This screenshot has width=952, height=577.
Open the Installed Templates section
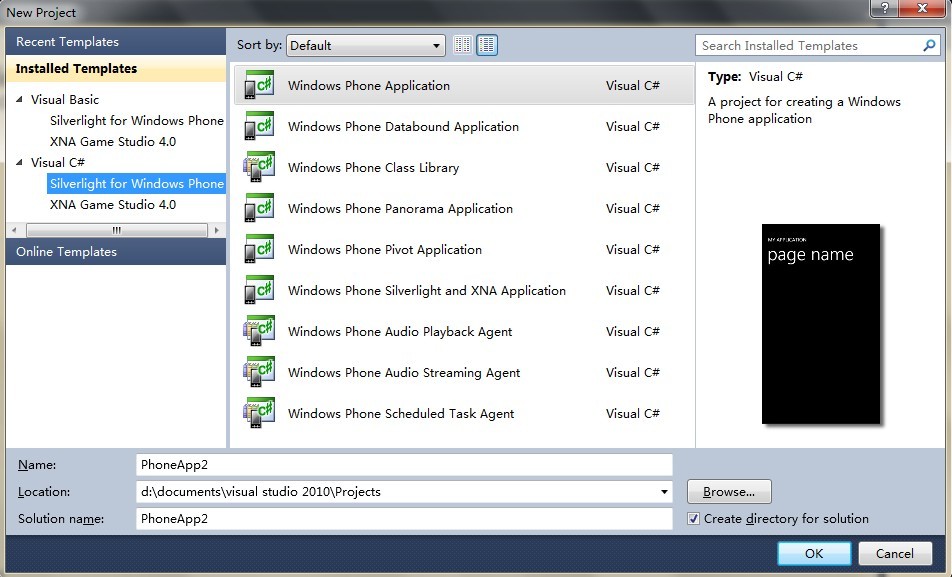tap(115, 69)
